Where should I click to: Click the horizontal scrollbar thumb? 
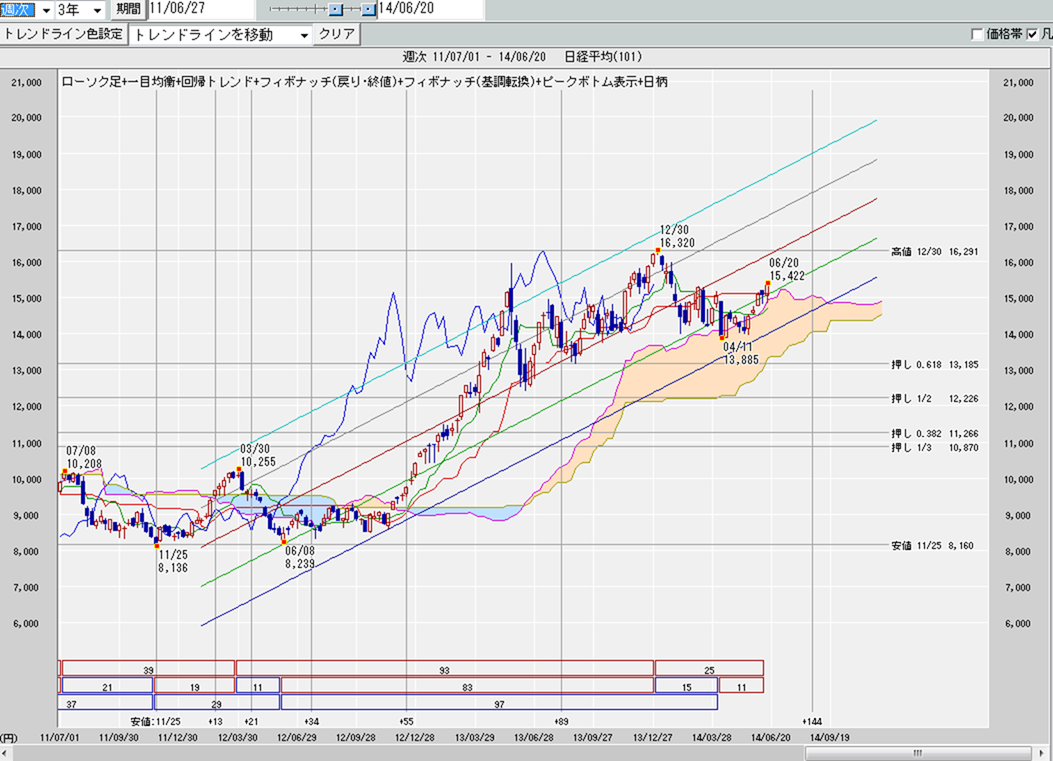click(917, 753)
